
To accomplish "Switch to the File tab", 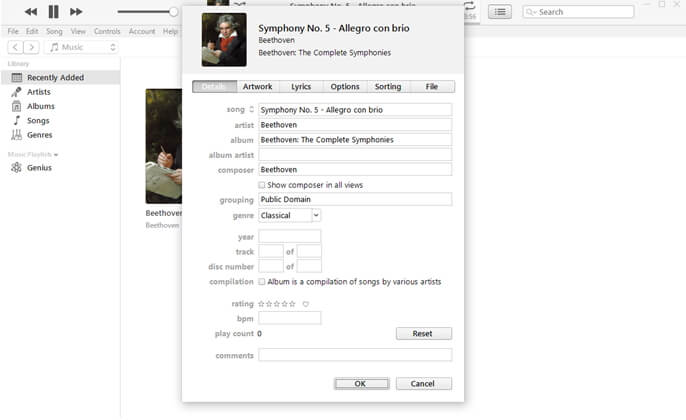I will (432, 87).
